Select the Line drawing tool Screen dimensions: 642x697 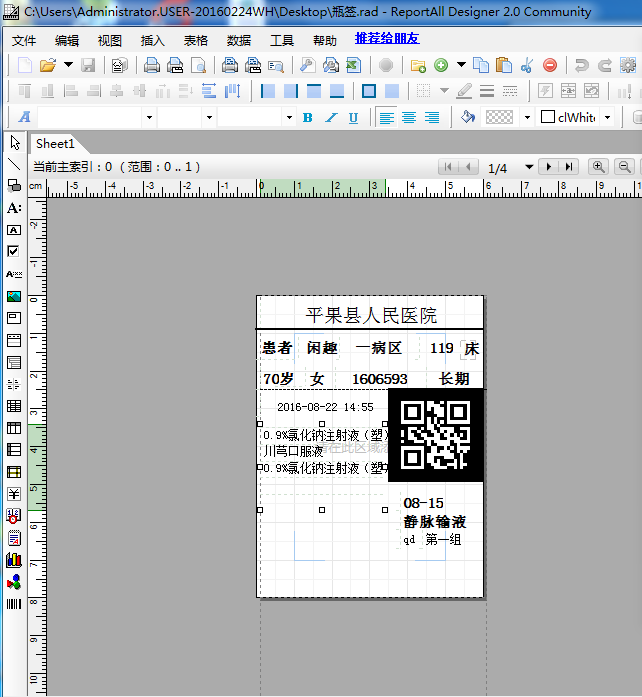tap(14, 164)
